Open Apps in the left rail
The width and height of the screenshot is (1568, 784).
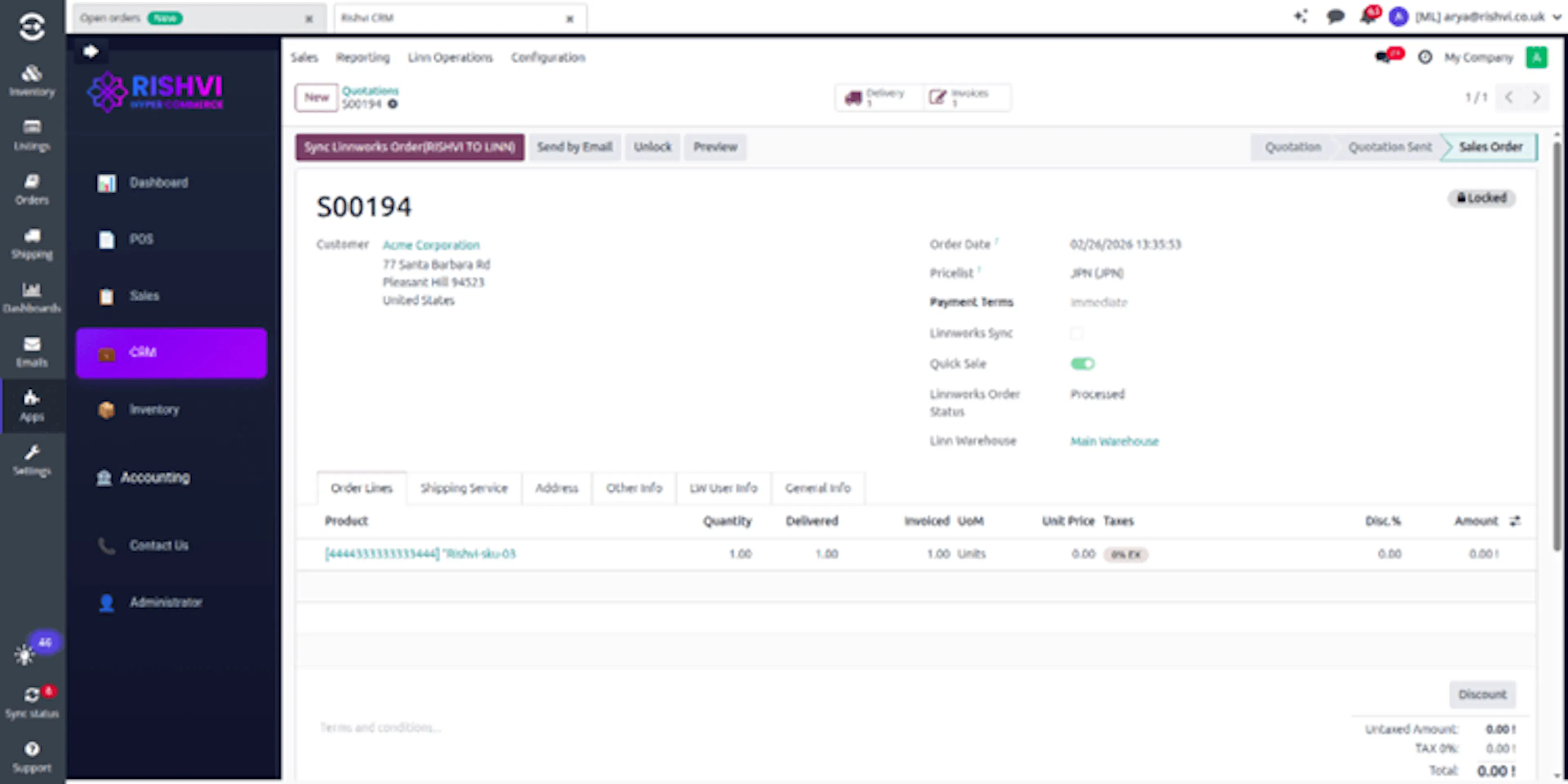pos(32,406)
